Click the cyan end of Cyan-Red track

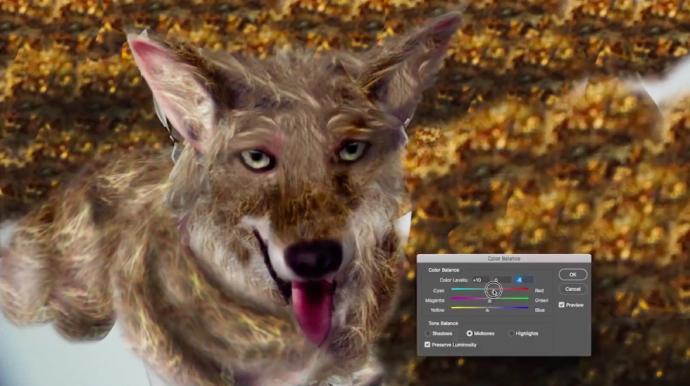pyautogui.click(x=455, y=289)
